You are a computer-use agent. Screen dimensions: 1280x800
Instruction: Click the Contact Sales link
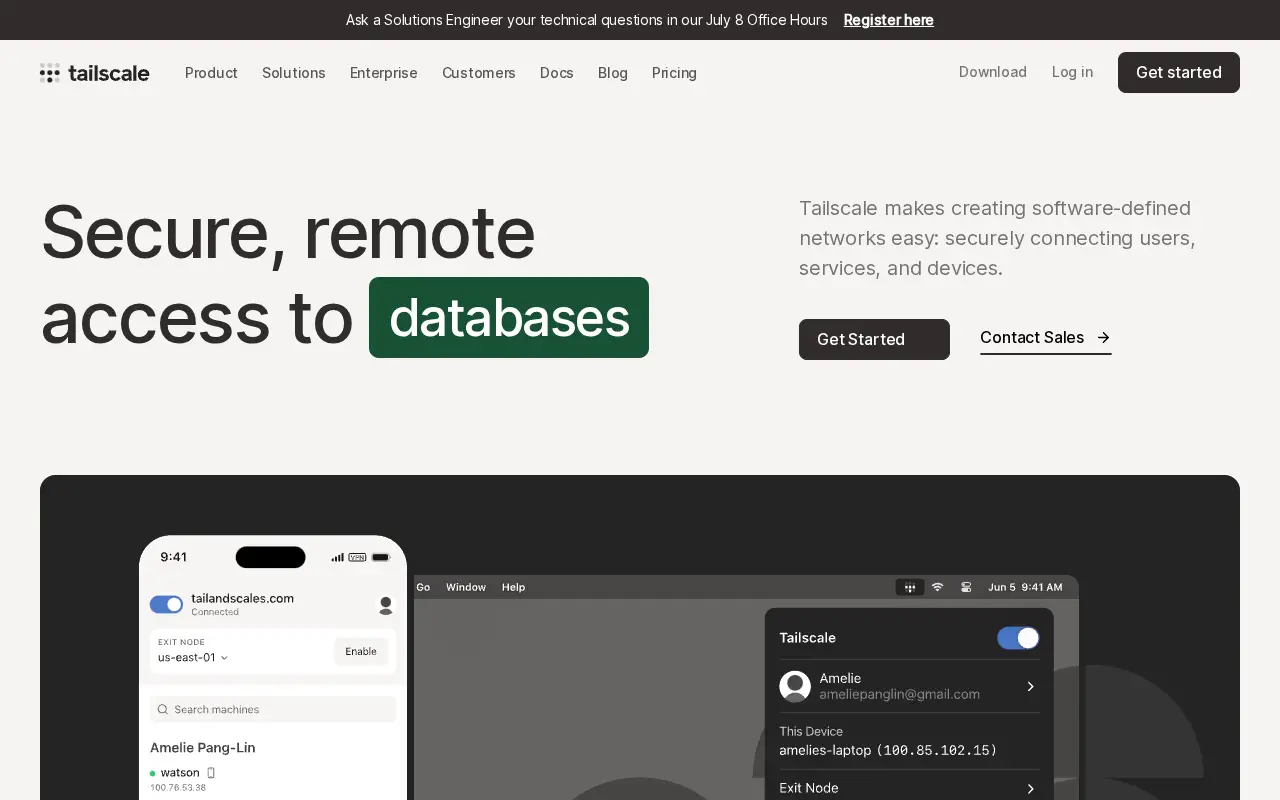[1045, 338]
